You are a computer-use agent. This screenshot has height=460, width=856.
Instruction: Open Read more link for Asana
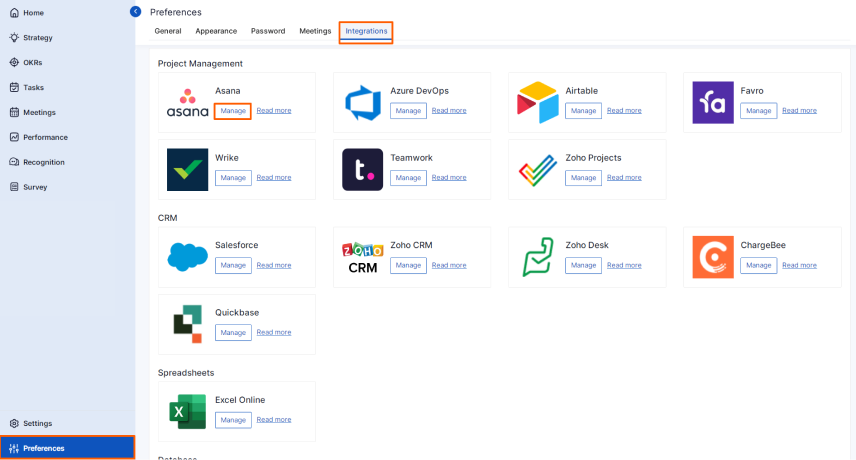point(274,110)
